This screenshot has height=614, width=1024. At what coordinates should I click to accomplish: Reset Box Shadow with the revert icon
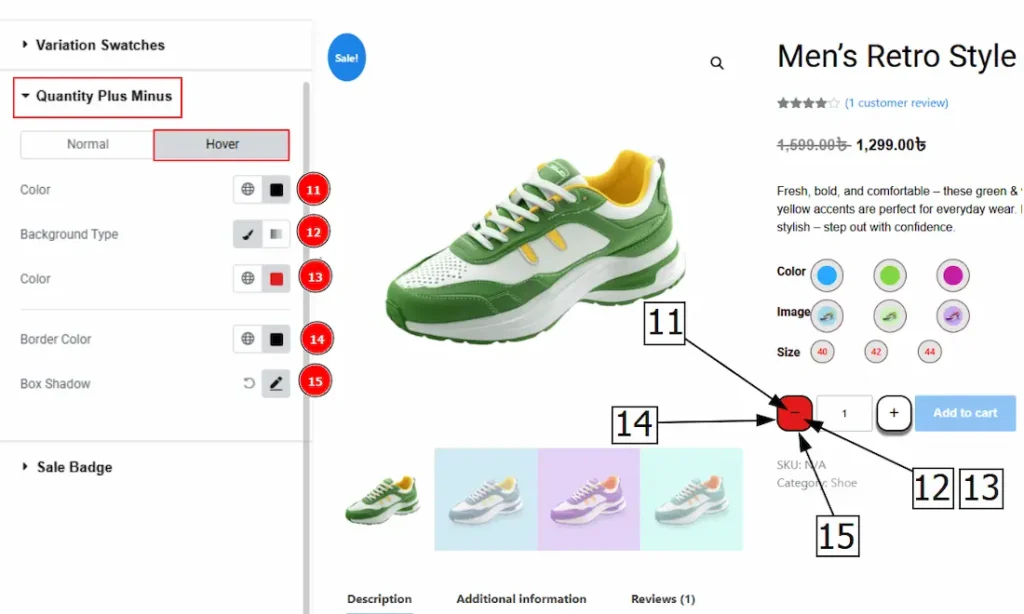tap(249, 384)
